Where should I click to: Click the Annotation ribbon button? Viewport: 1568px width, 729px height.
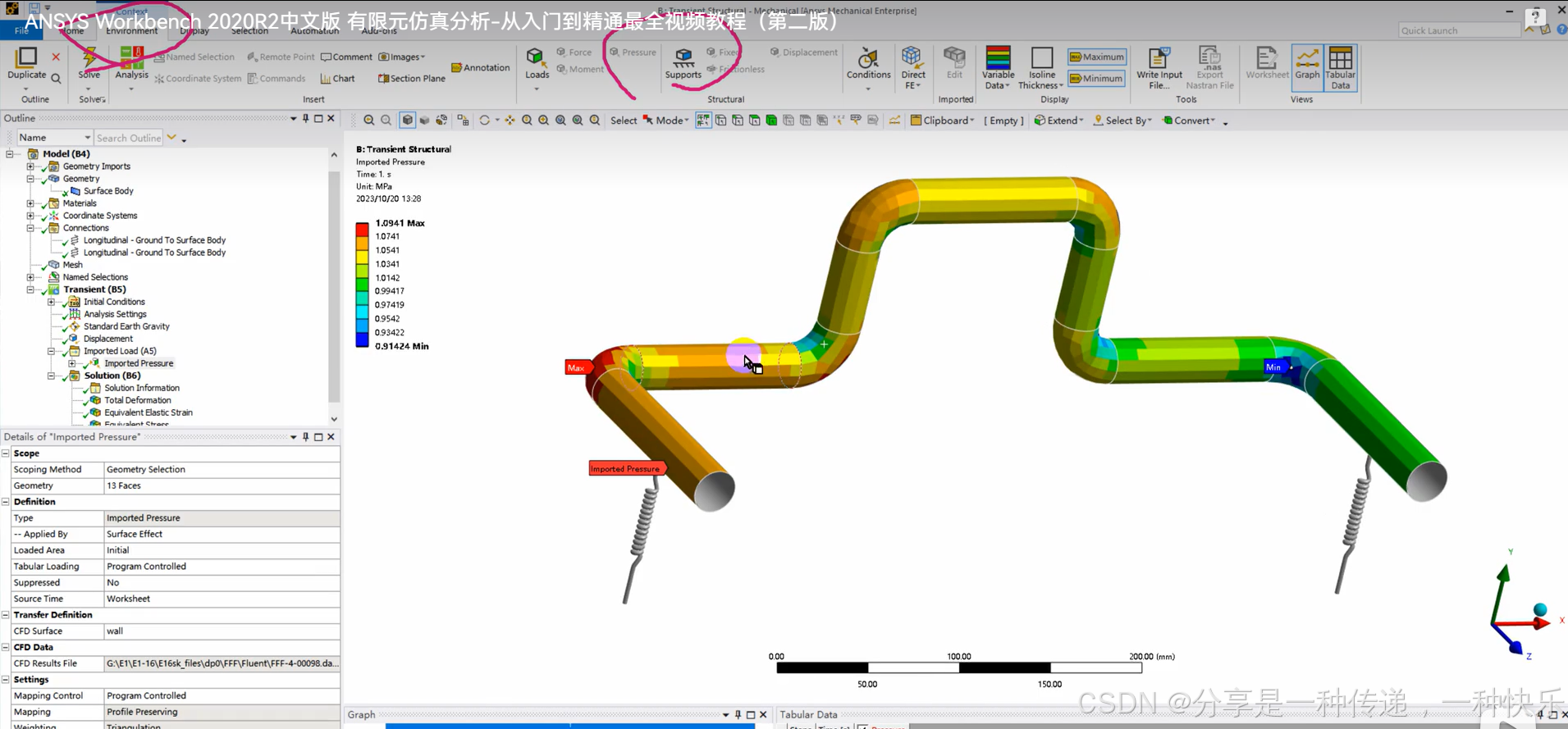481,67
